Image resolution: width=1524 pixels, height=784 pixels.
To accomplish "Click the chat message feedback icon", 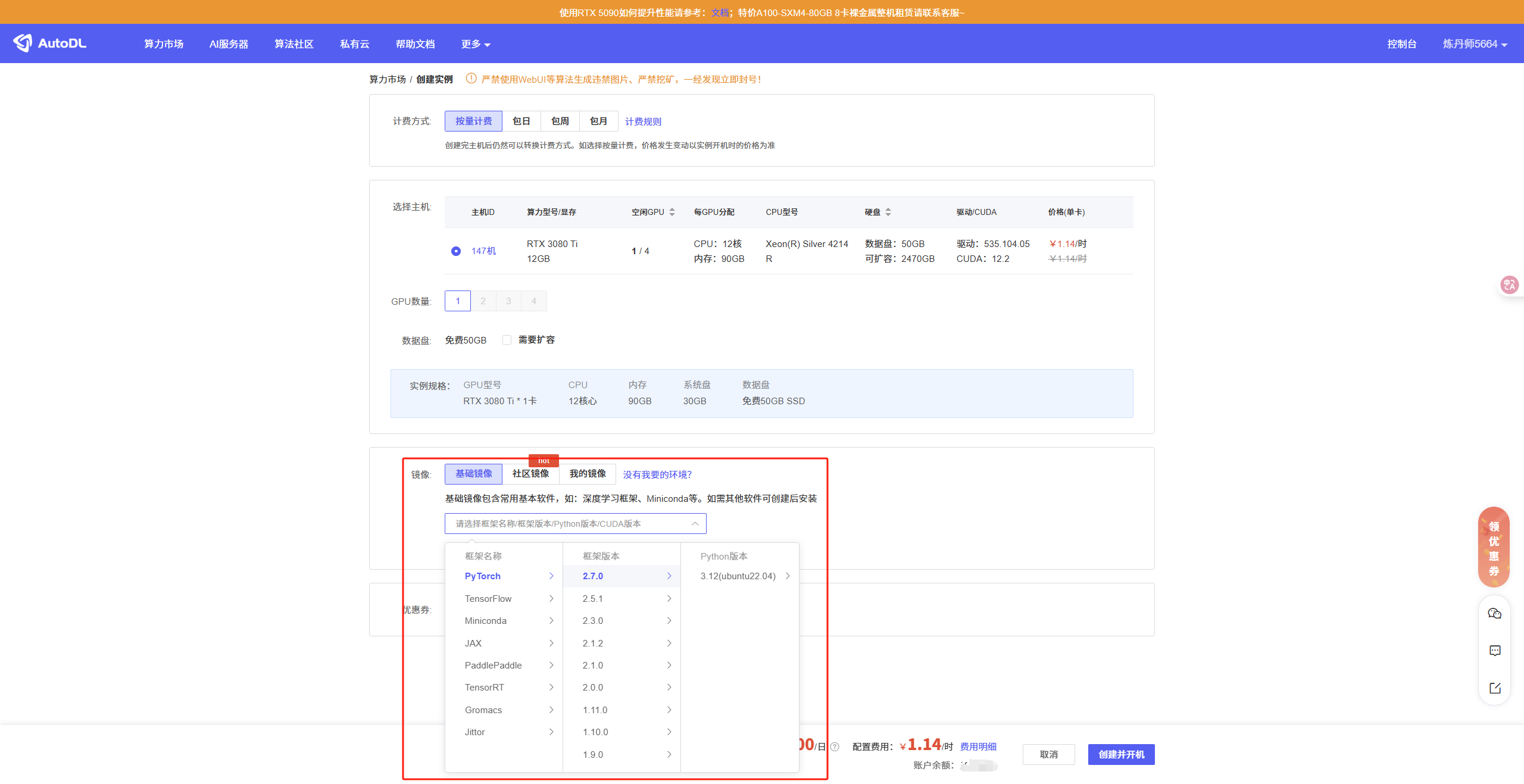I will 1495,651.
